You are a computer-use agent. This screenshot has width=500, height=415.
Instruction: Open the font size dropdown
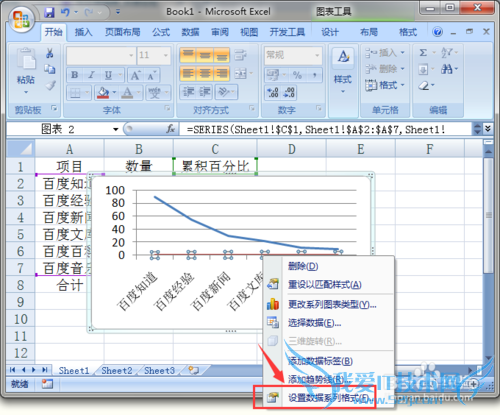click(166, 55)
